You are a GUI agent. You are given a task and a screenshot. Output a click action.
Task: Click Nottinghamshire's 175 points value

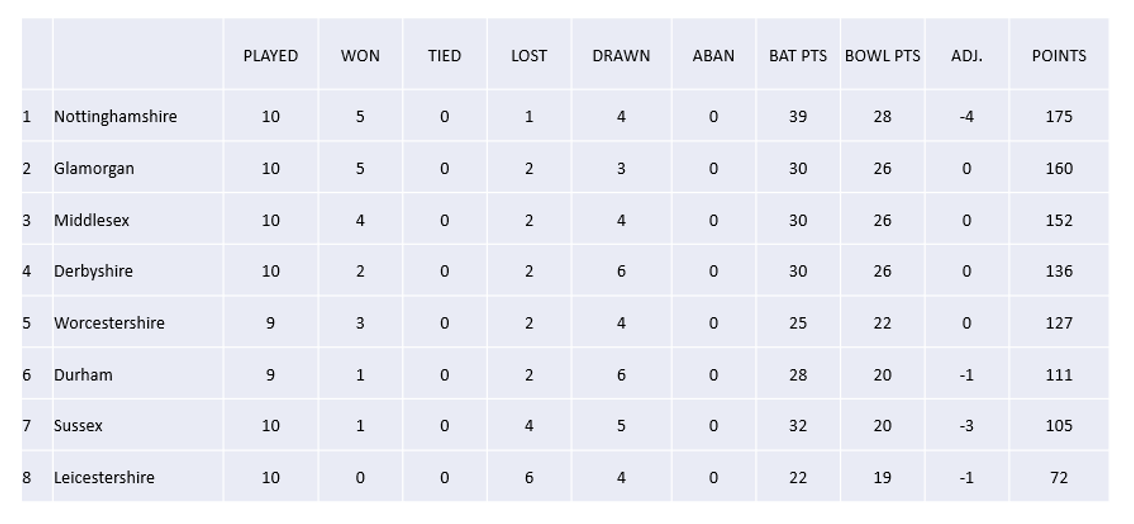[1058, 116]
